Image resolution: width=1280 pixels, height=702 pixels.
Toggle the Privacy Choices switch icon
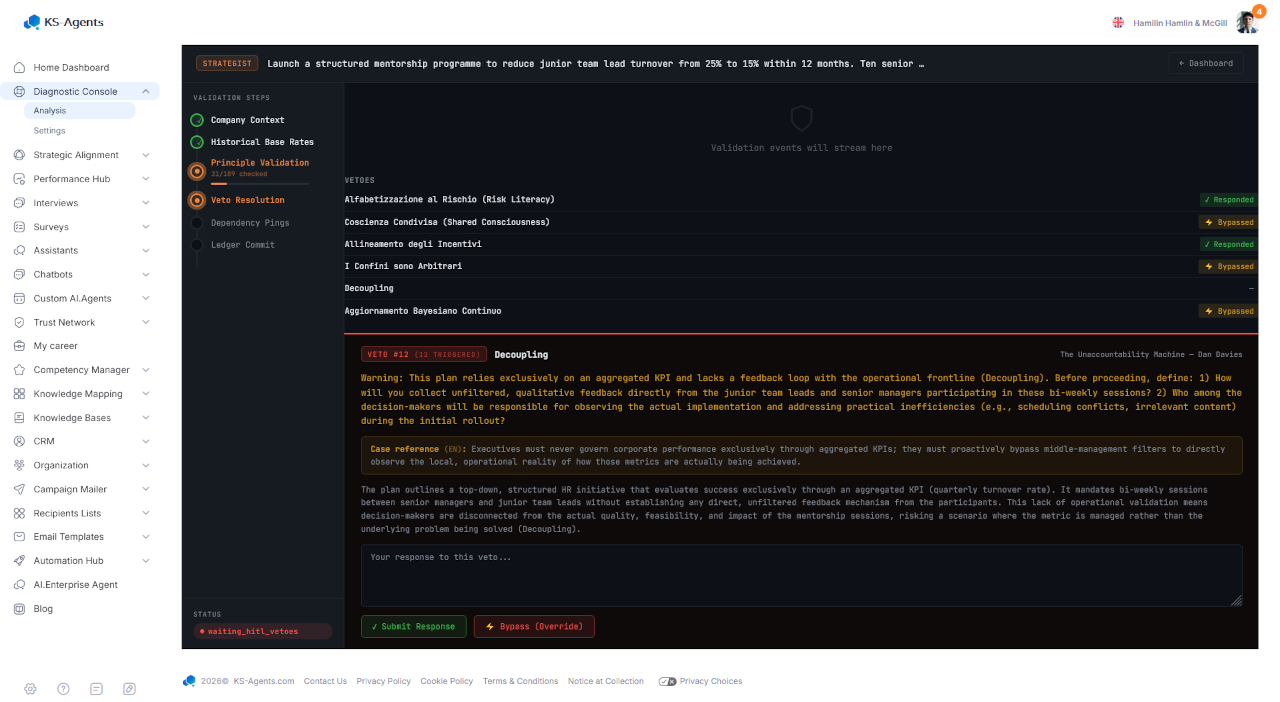[x=667, y=681]
